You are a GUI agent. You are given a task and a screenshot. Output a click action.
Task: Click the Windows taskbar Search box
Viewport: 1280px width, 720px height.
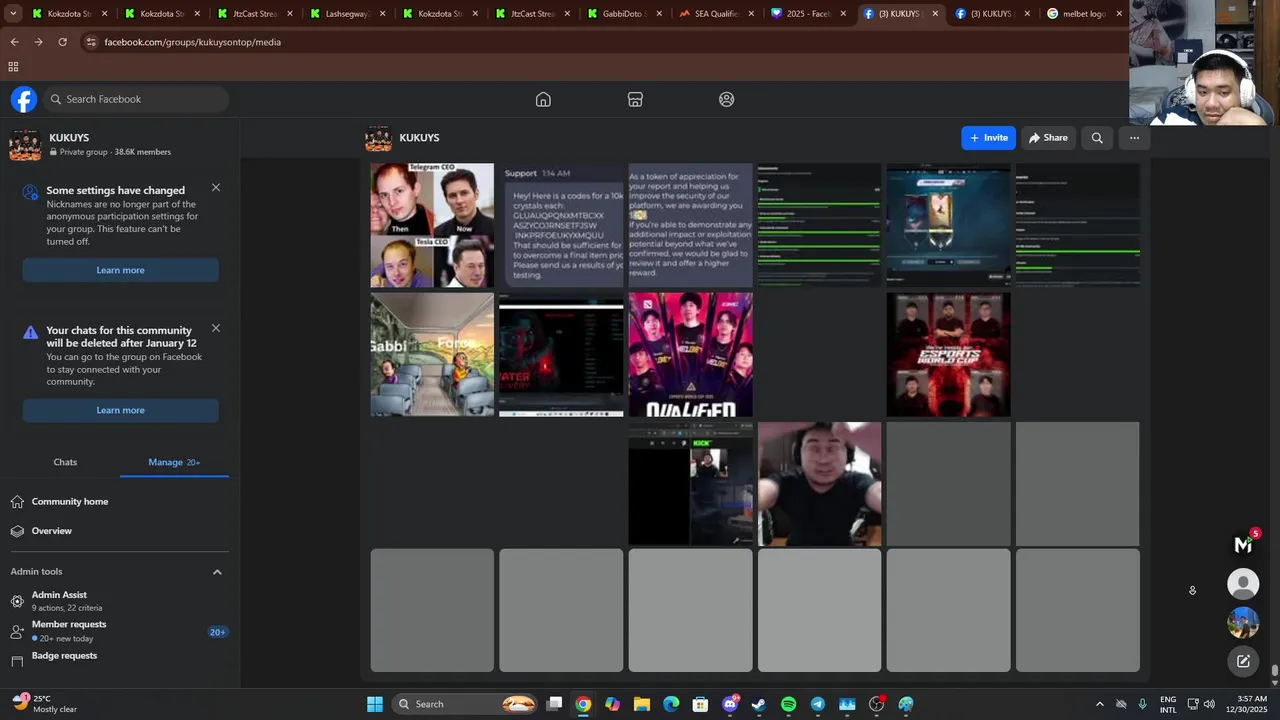click(463, 704)
